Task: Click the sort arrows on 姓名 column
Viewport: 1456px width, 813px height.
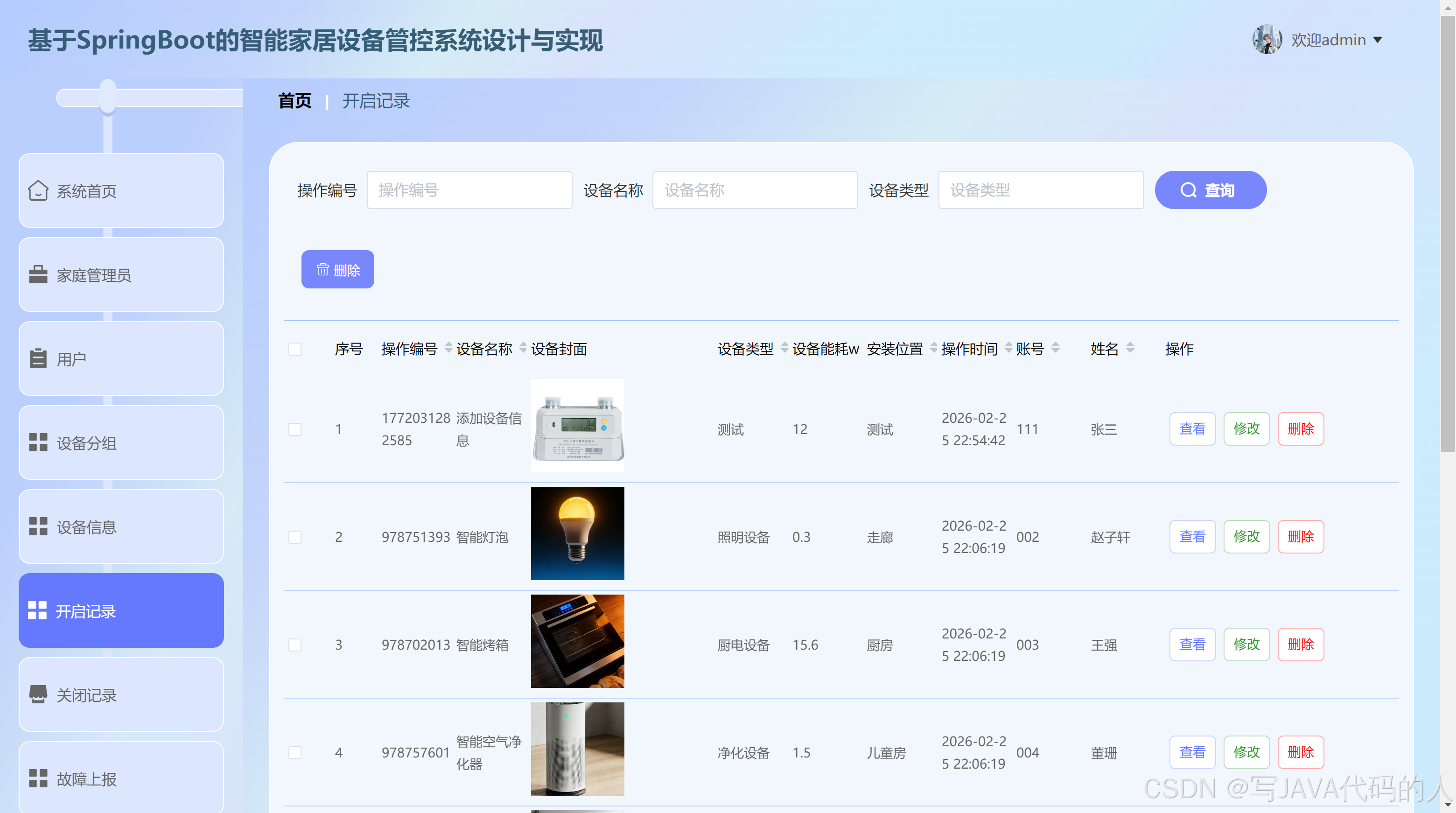Action: point(1130,348)
